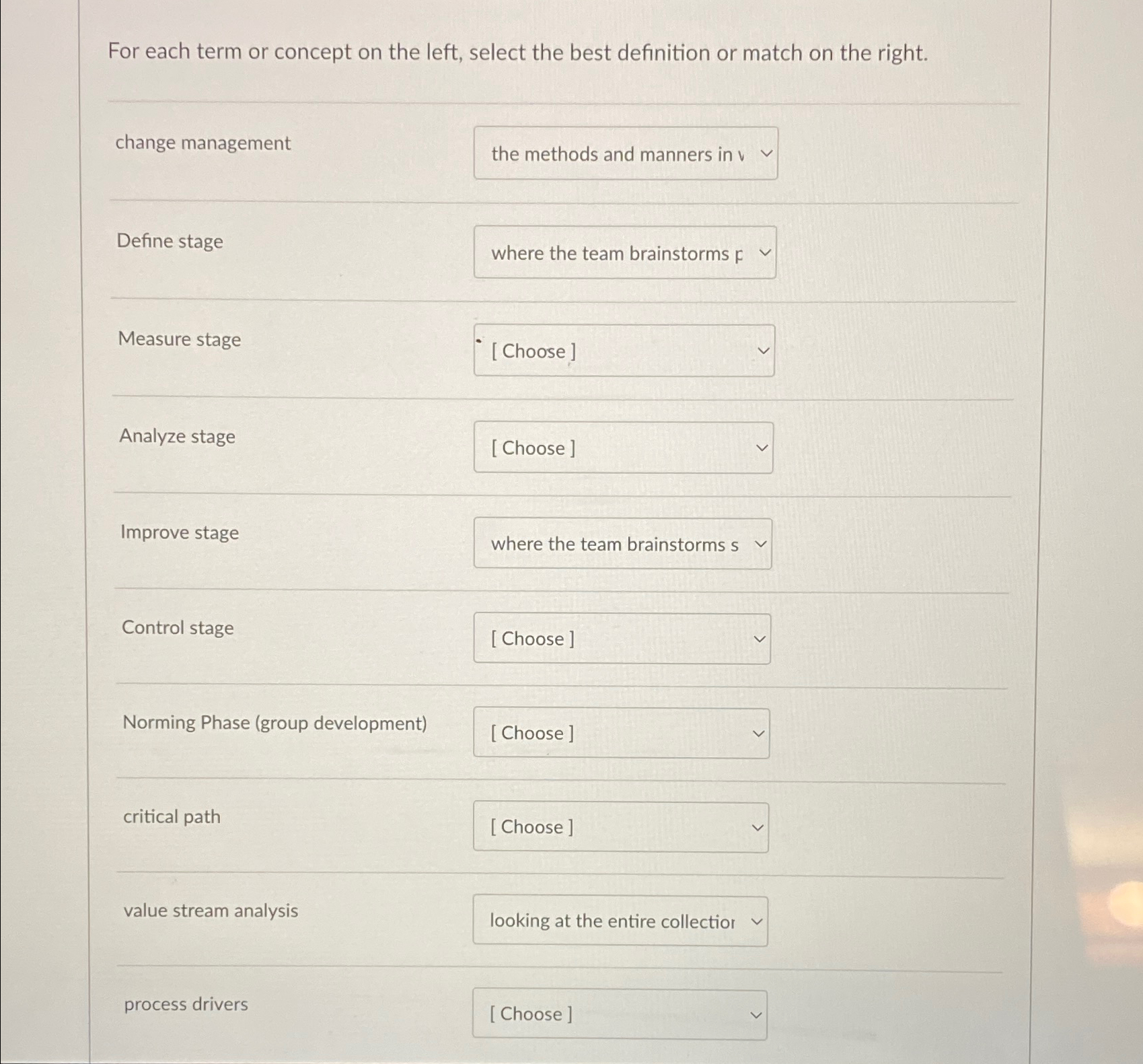This screenshot has width=1143, height=1064.
Task: Open the Norming Phase dropdown
Action: coord(620,733)
